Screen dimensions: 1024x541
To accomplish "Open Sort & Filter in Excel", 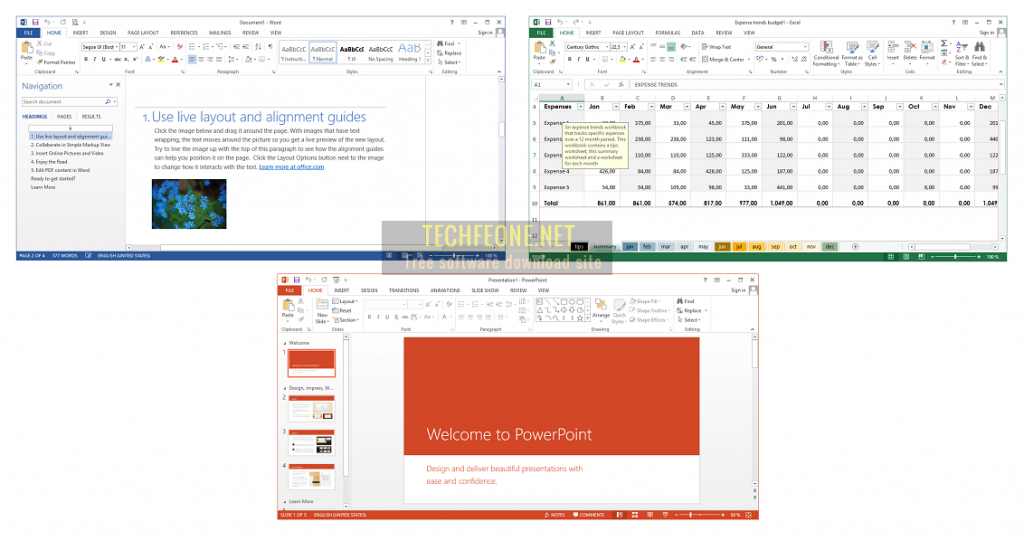I will pos(961,54).
